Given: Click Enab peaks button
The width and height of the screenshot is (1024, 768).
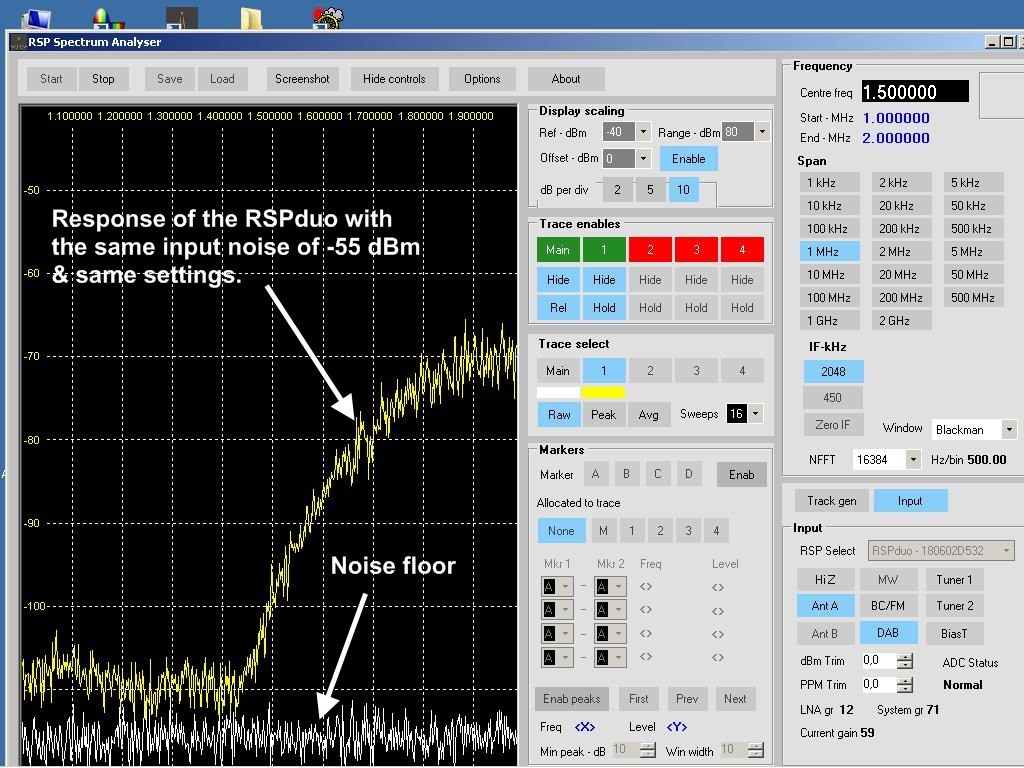Looking at the screenshot, I should pos(571,699).
